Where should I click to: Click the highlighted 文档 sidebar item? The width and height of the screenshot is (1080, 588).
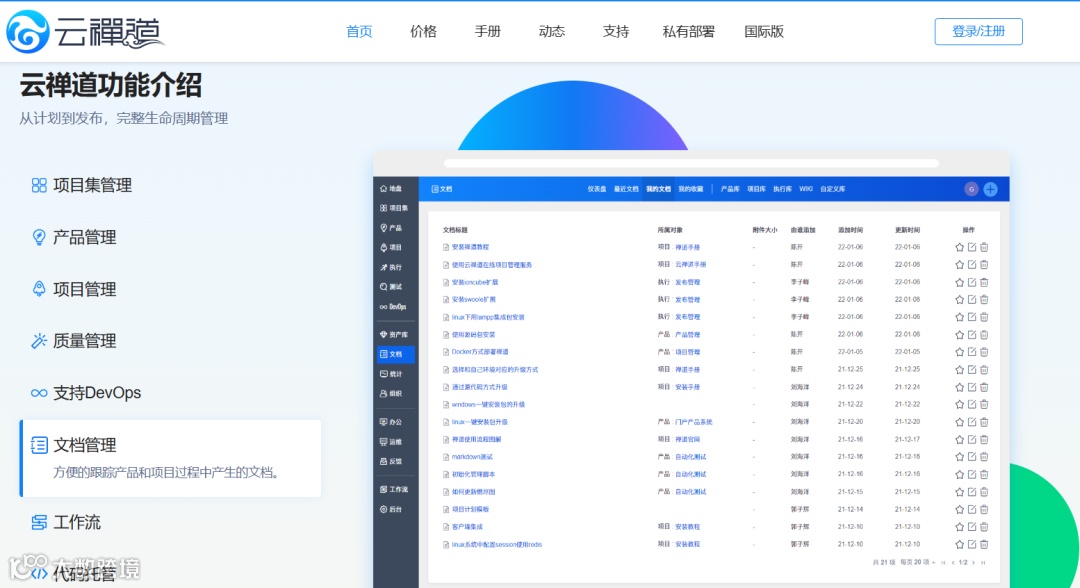[x=395, y=354]
